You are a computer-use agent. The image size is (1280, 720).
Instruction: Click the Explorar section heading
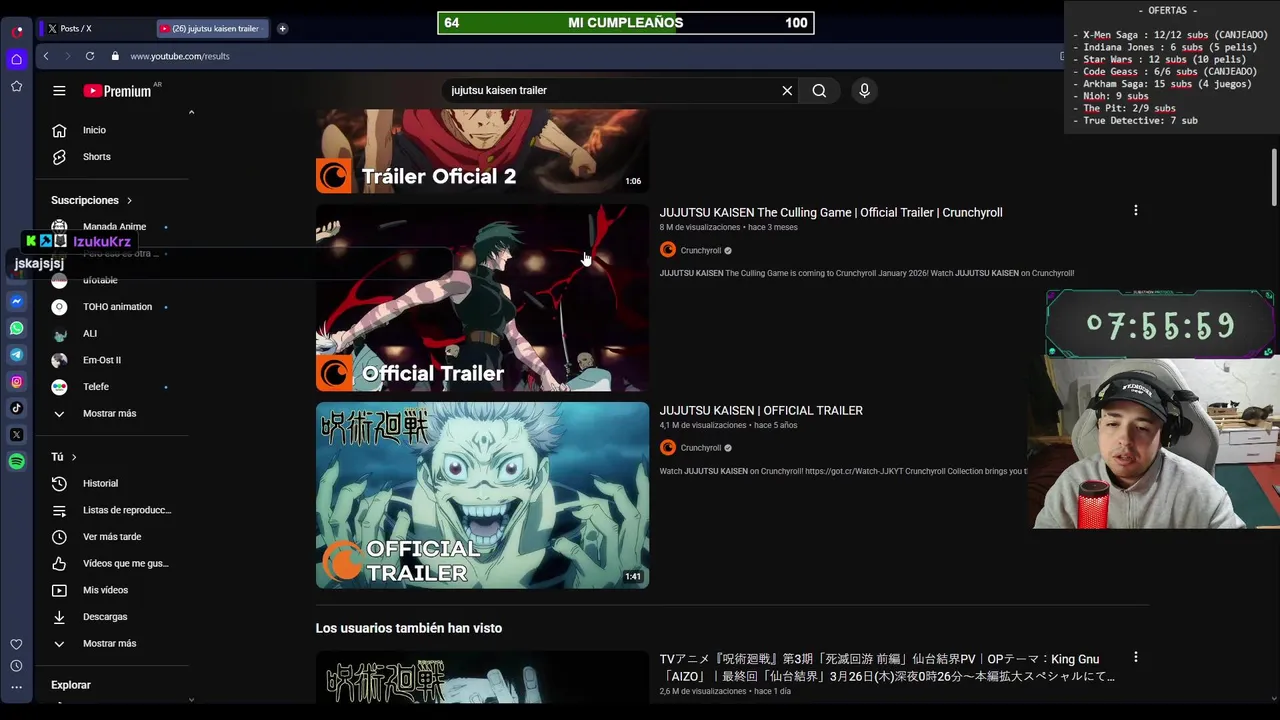tap(71, 685)
